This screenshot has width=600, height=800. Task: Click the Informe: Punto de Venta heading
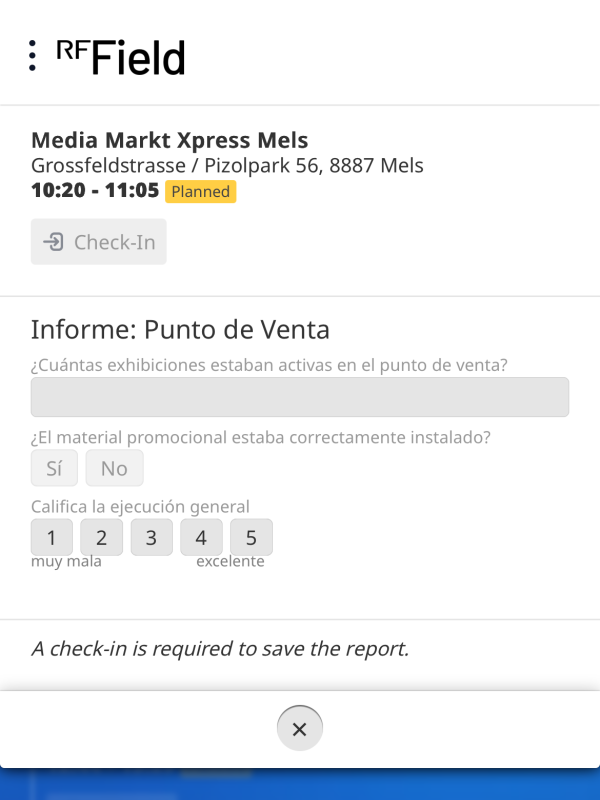coord(180,329)
